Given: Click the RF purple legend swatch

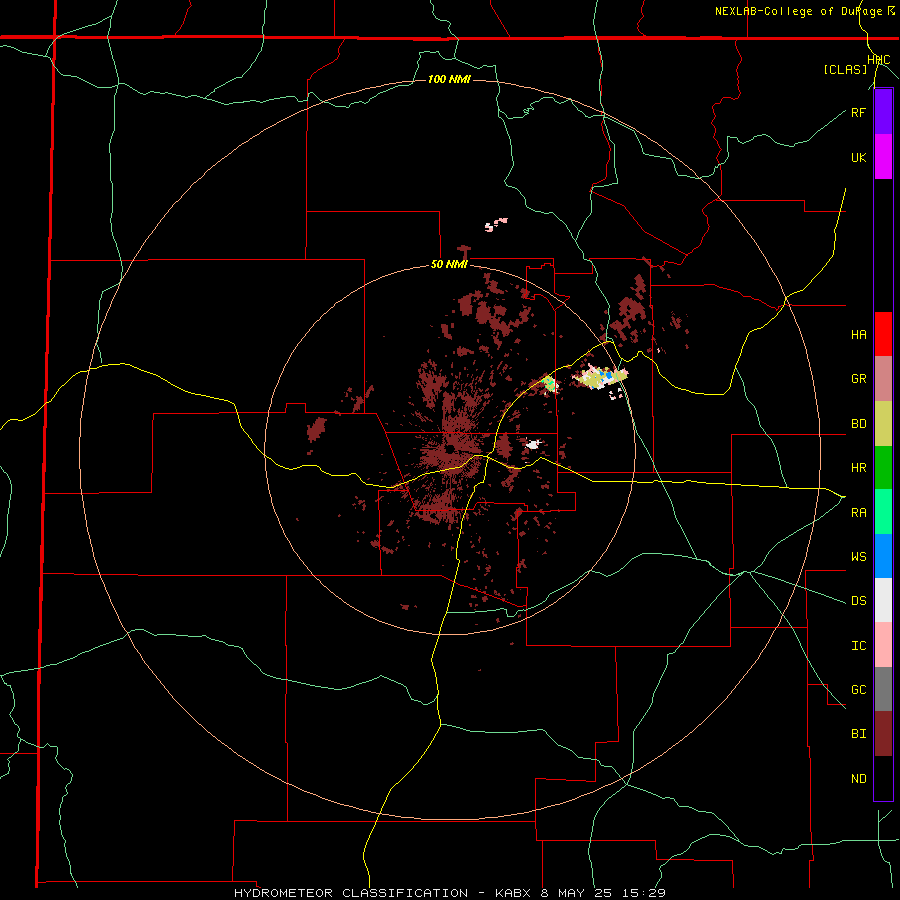Looking at the screenshot, I should tap(883, 112).
